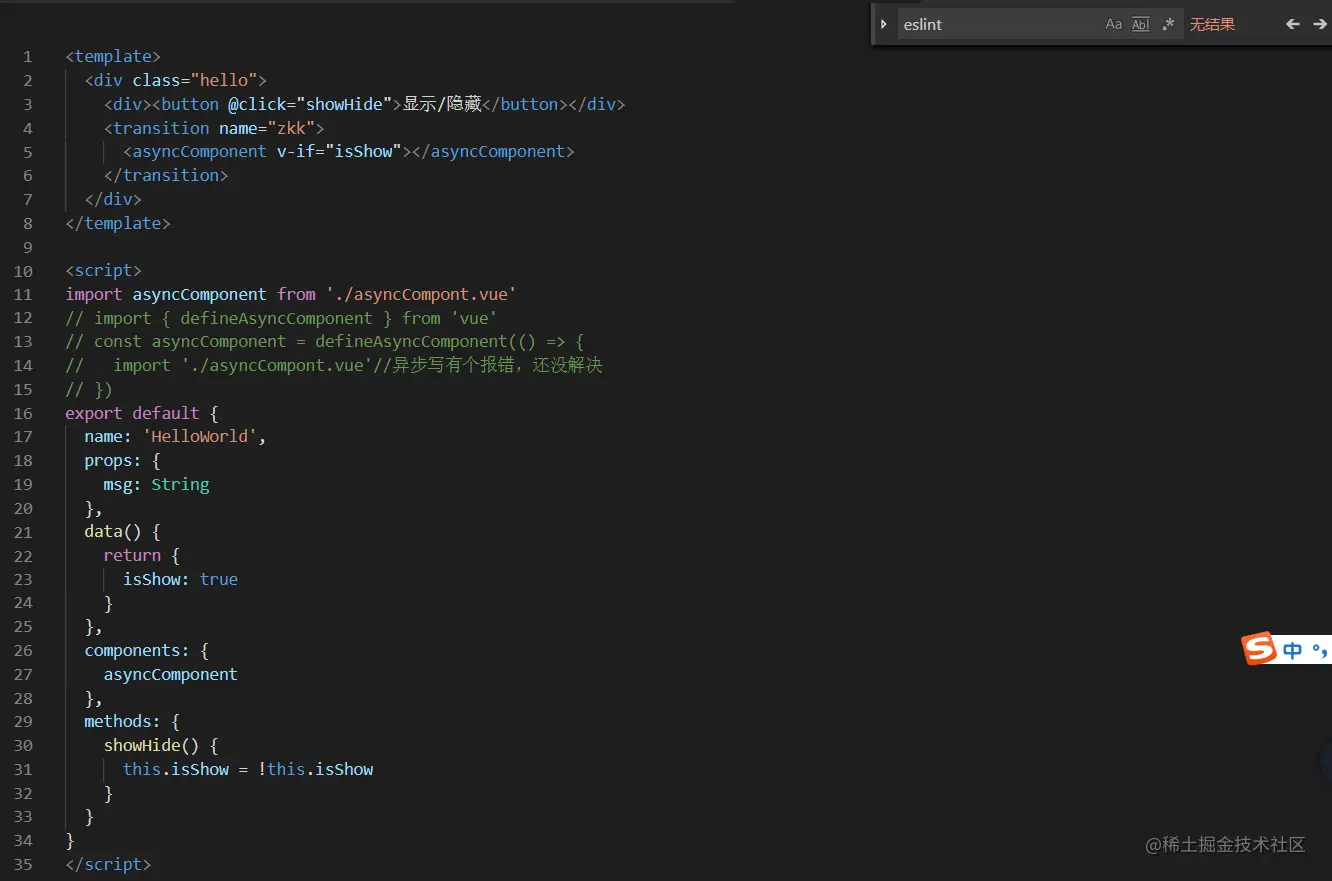Viewport: 1332px width, 881px height.
Task: Click 'showHide()' method on line 30
Action: click(x=152, y=745)
